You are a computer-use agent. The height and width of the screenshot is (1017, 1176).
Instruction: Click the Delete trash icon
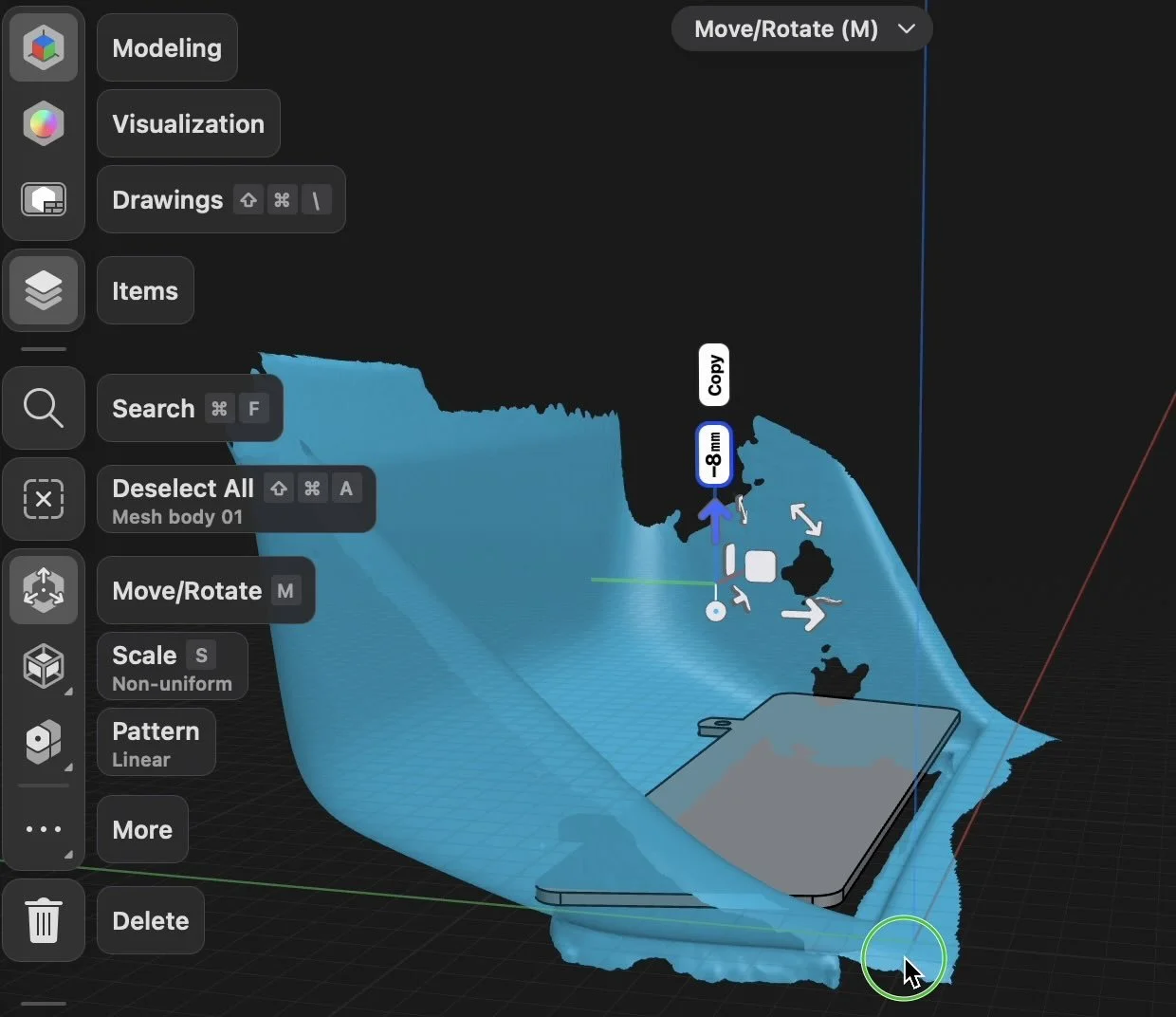(44, 920)
